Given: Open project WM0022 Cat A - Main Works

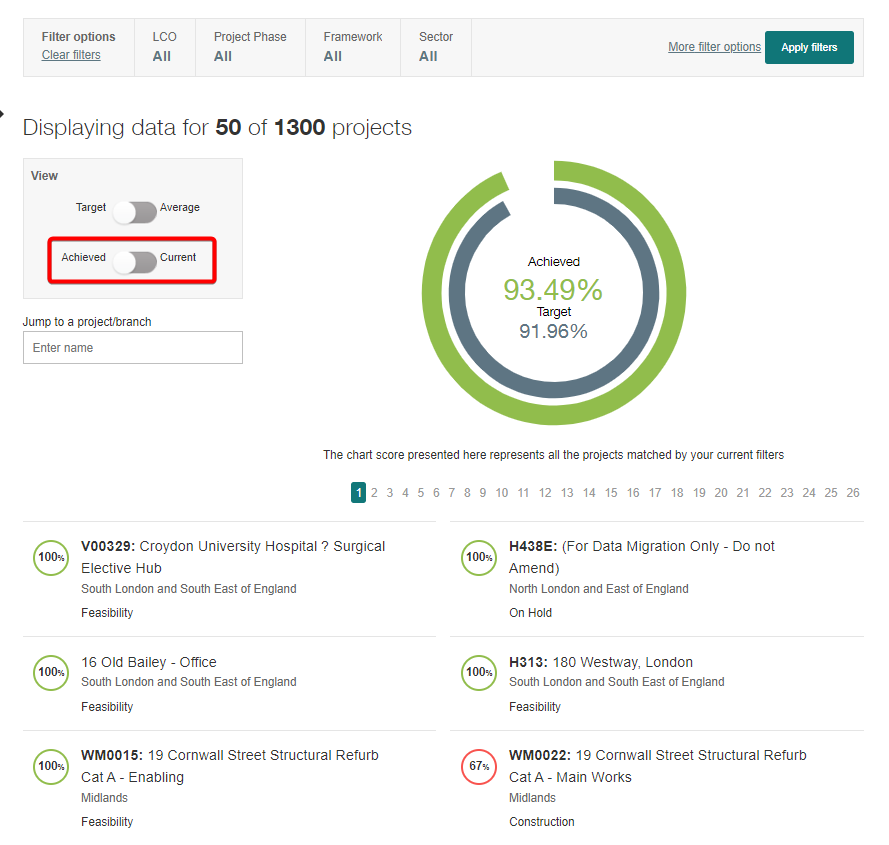Looking at the screenshot, I should pos(658,766).
